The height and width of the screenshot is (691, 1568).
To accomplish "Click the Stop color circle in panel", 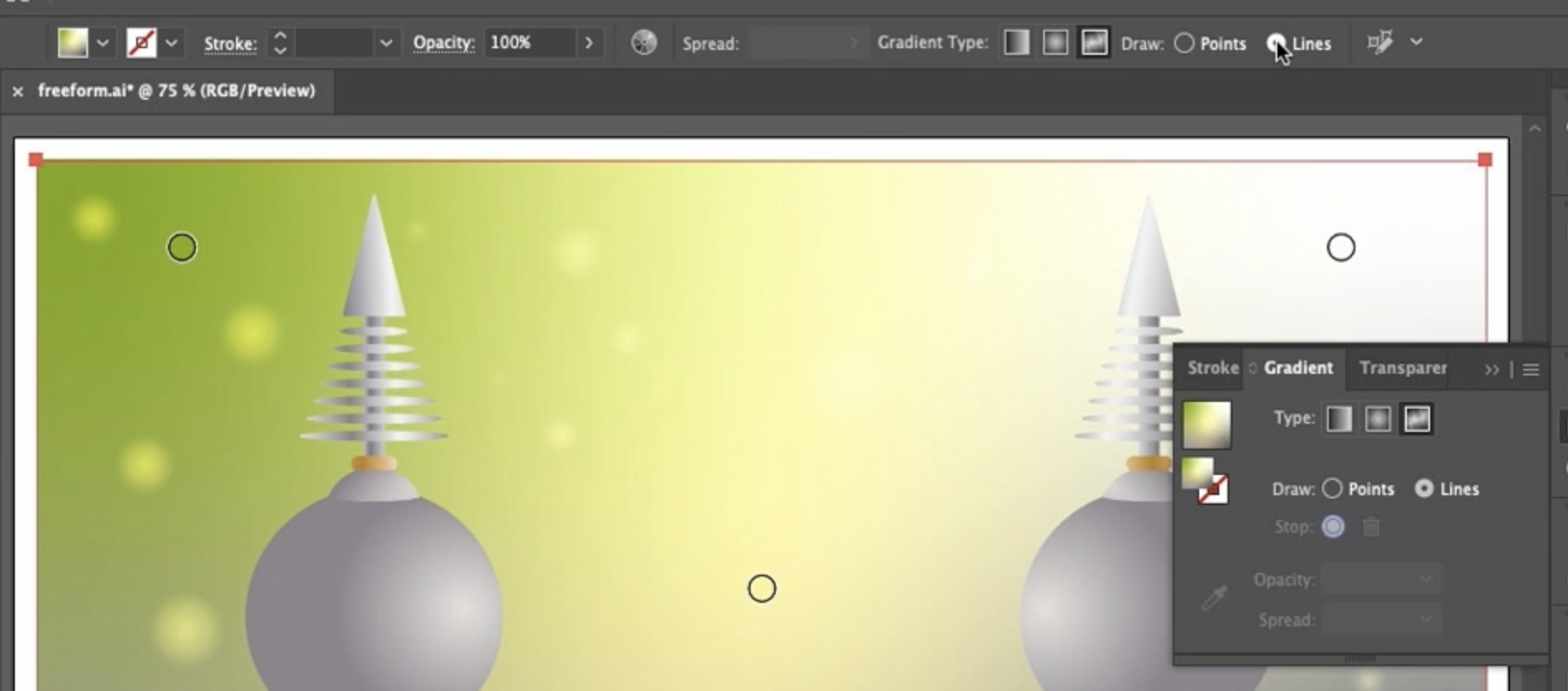I will pos(1333,527).
